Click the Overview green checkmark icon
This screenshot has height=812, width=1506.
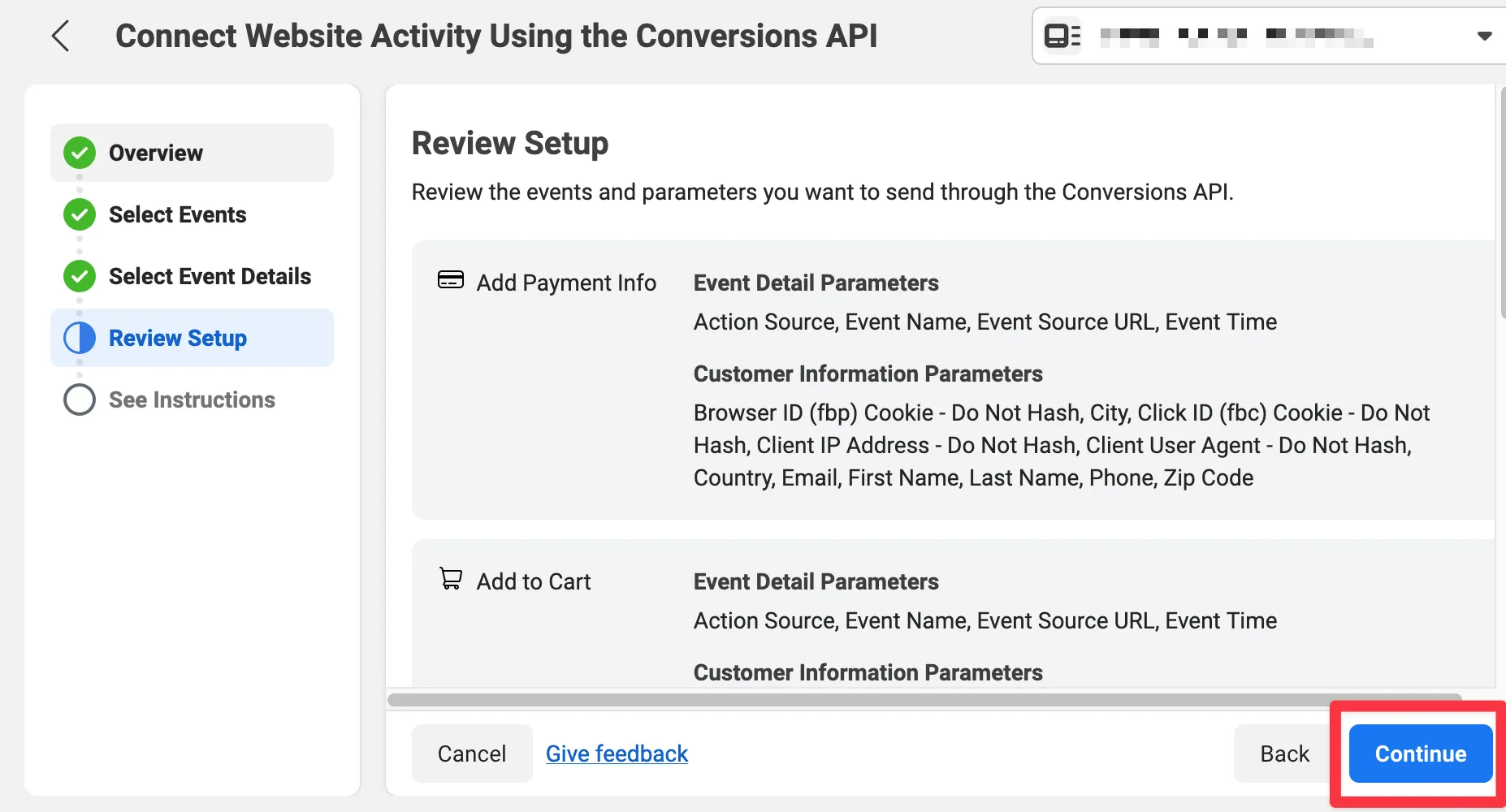[x=80, y=153]
